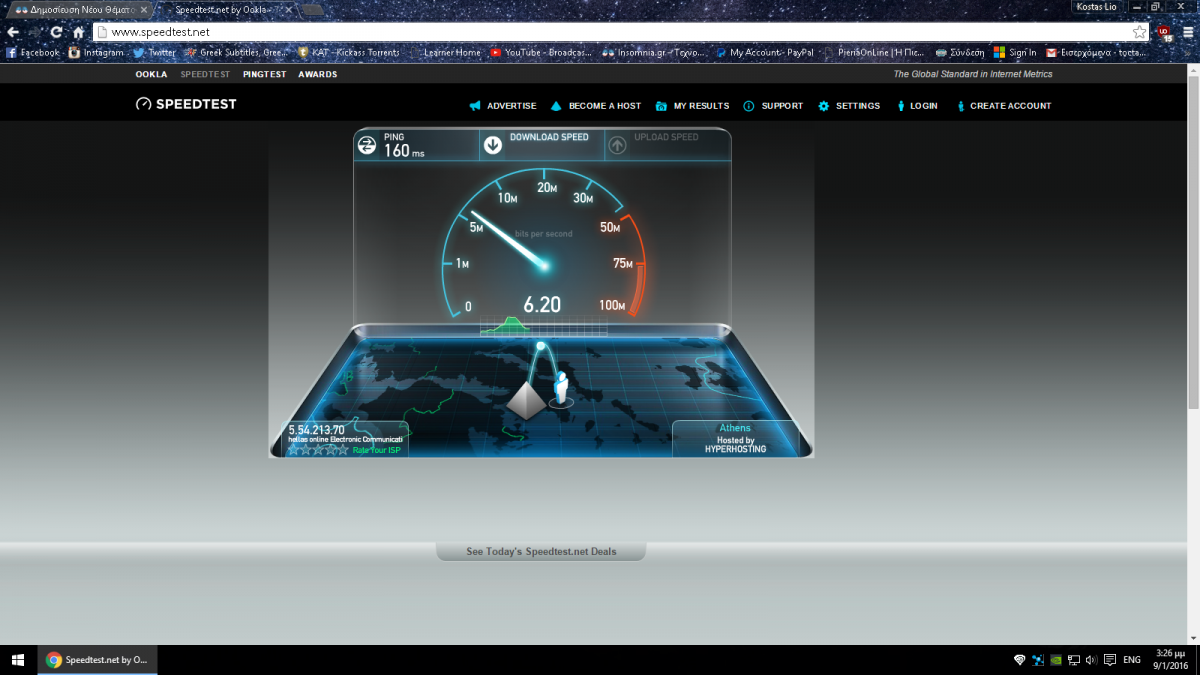This screenshot has height=675, width=1200.
Task: Click the Chrome forward arrow
Action: [35, 32]
